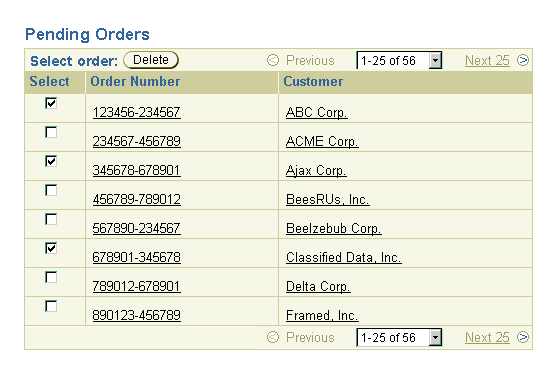The height and width of the screenshot is (380, 560).
Task: Uncheck the Classified Data, Inc. checkbox
Action: tap(51, 248)
